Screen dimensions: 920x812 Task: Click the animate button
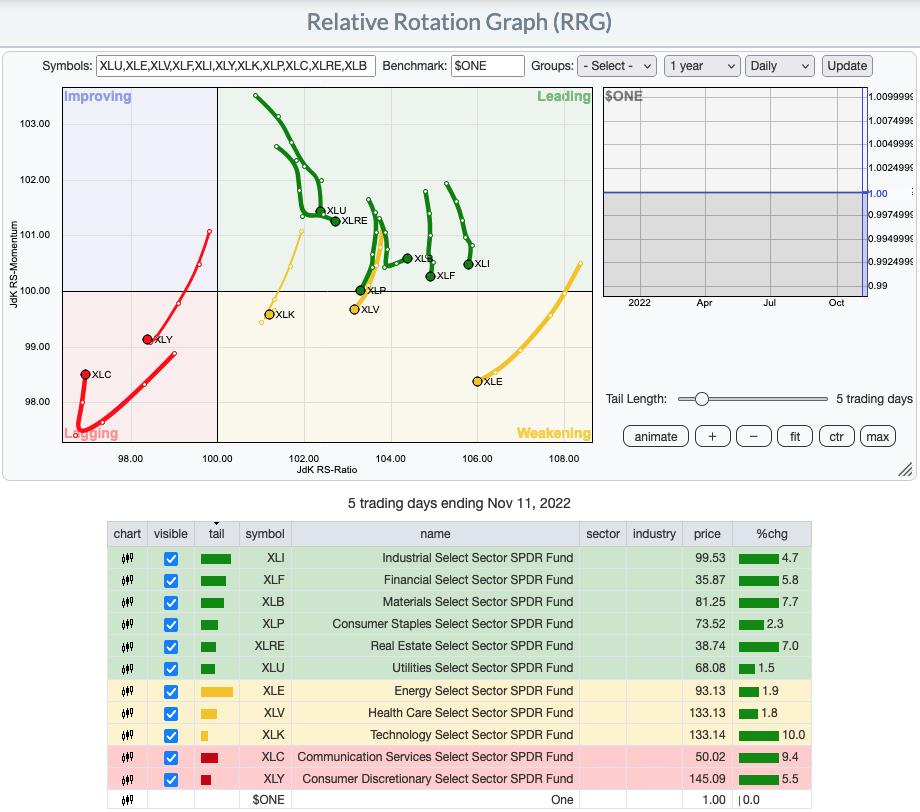pyautogui.click(x=656, y=436)
